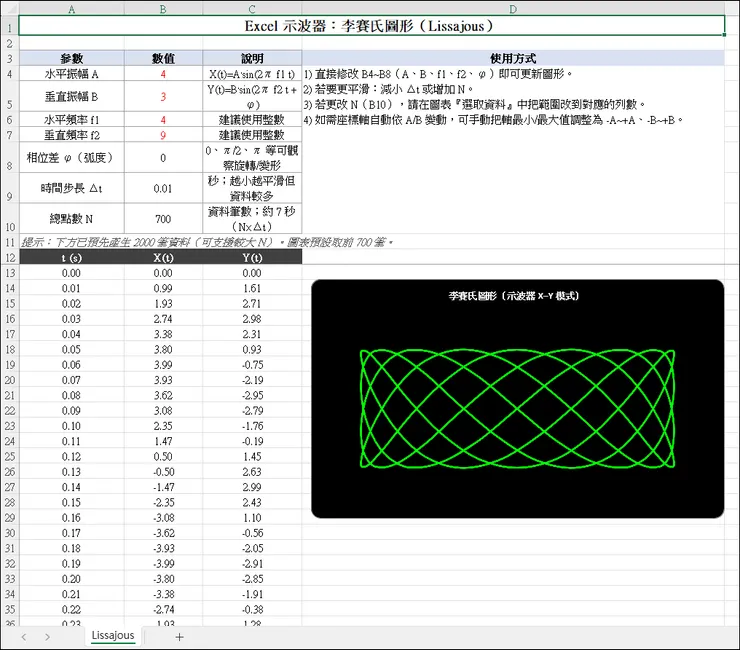740x650 pixels.
Task: Select Y(t) cell with value -2.95
Action: coord(252,395)
